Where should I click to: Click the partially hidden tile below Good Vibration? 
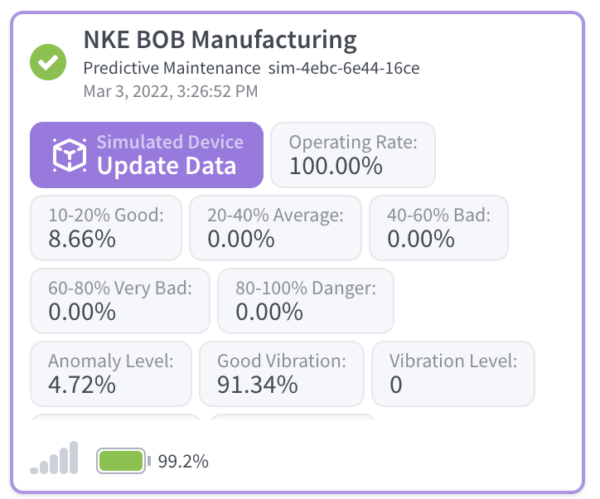coord(291,417)
